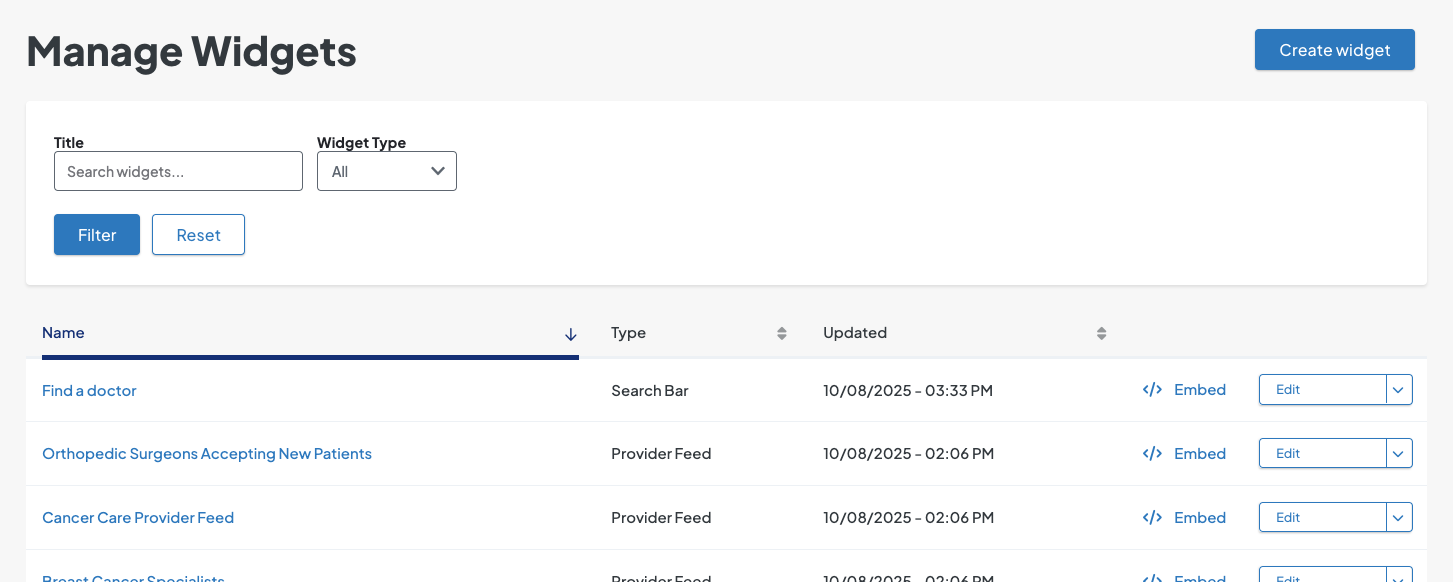Open Breast Cancer Specialists widget link
Viewport: 1453px width, 582px height.
tap(132, 578)
